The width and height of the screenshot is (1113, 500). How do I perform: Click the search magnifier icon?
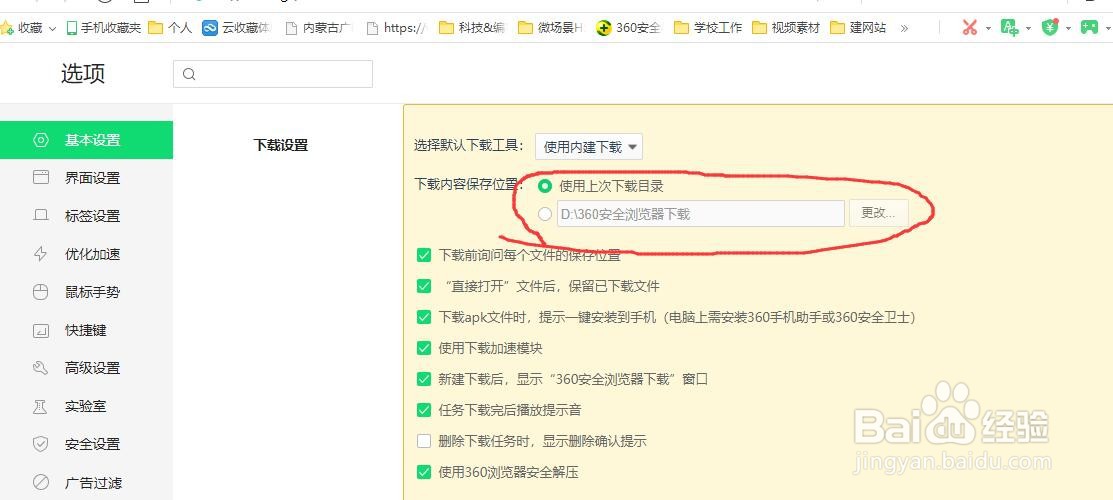pyautogui.click(x=189, y=74)
